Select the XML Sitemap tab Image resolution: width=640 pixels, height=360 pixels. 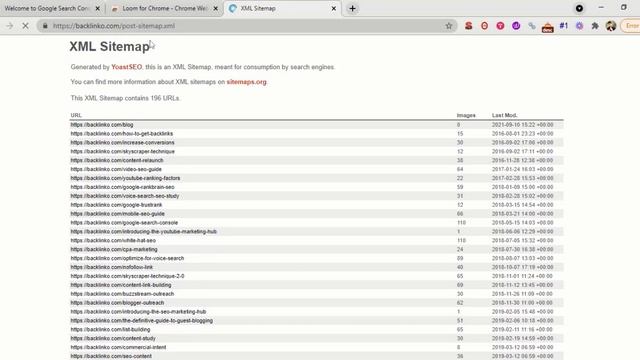[x=282, y=8]
